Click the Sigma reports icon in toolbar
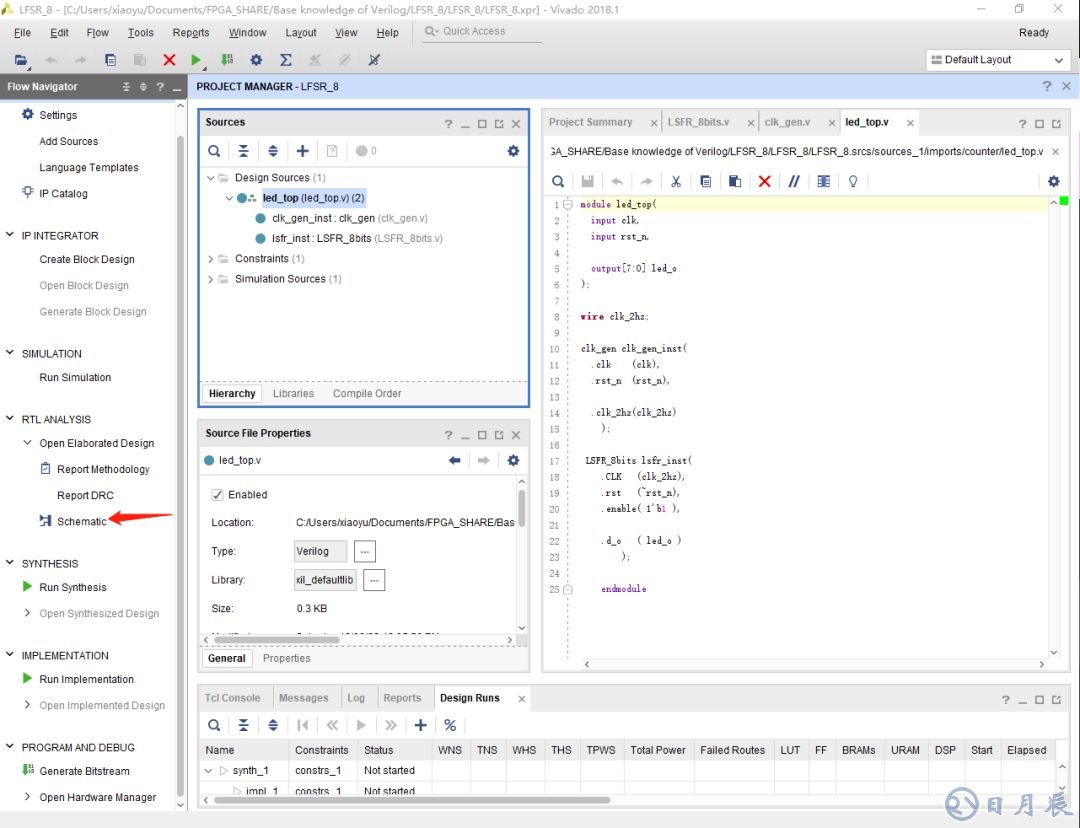1080x828 pixels. [x=285, y=60]
